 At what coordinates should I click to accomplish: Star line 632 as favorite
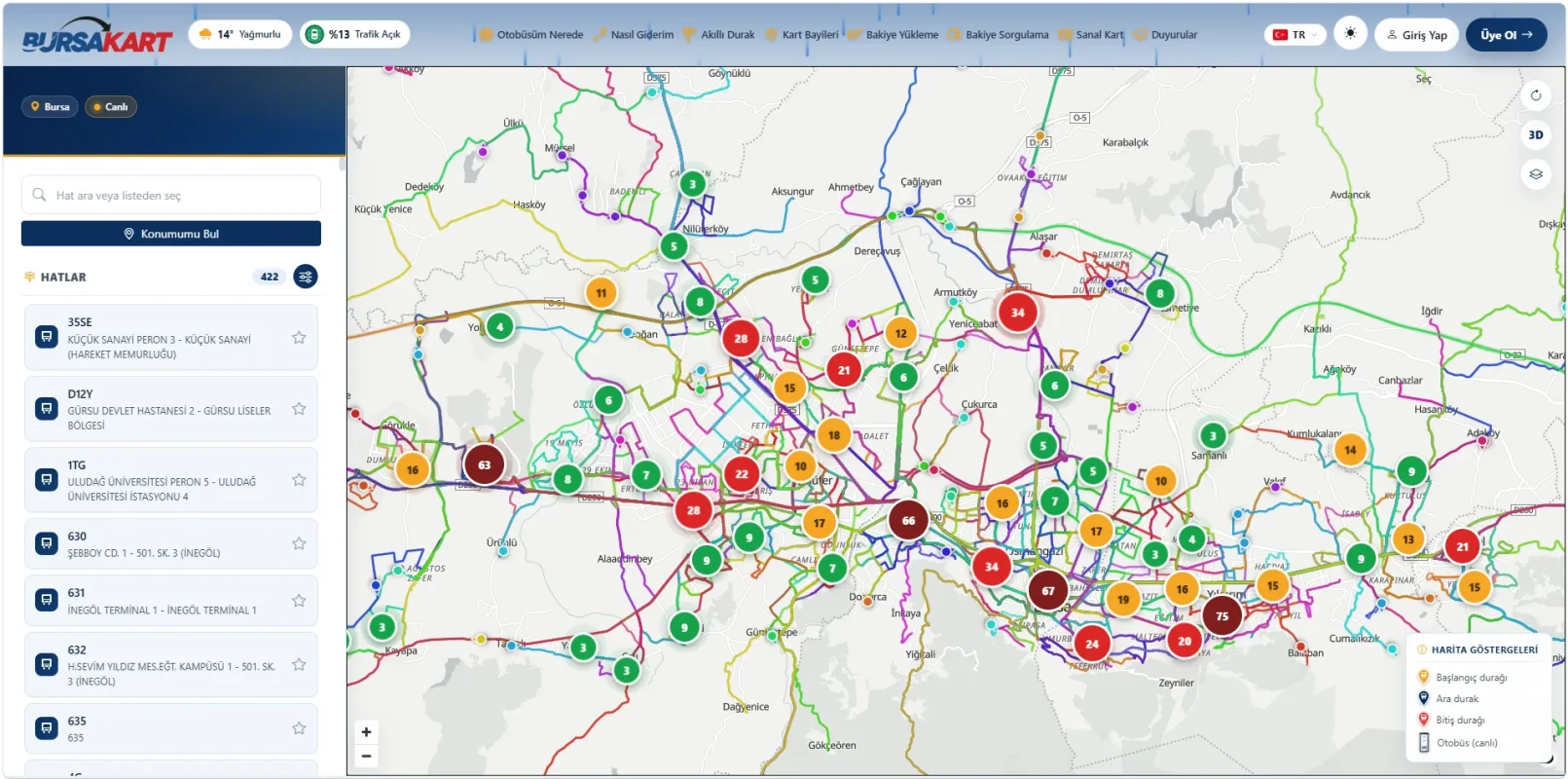pyautogui.click(x=299, y=665)
